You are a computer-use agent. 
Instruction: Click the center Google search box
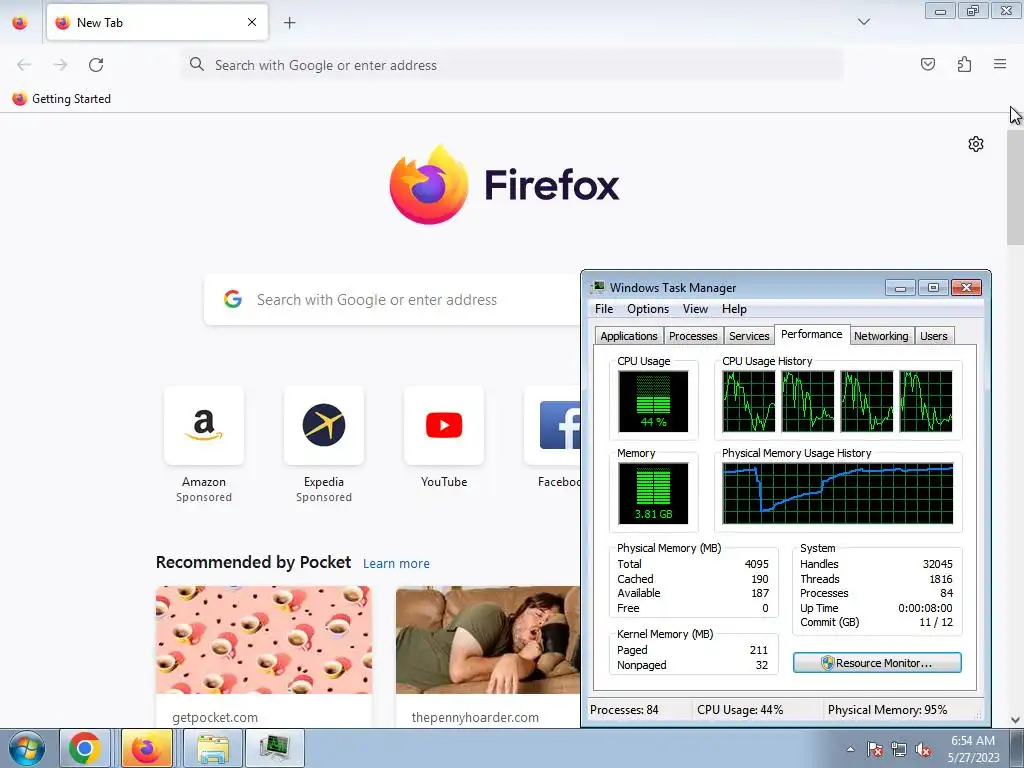[x=392, y=300]
